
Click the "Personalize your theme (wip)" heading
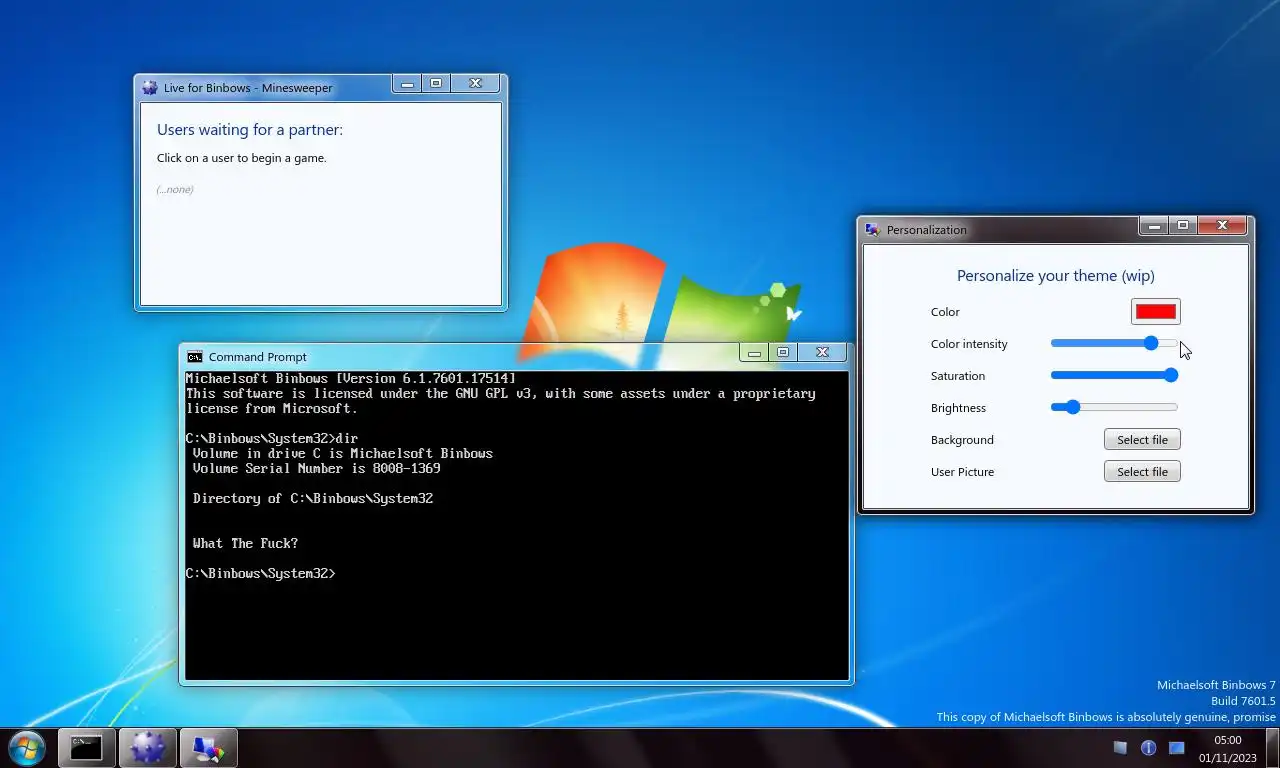coord(1056,276)
